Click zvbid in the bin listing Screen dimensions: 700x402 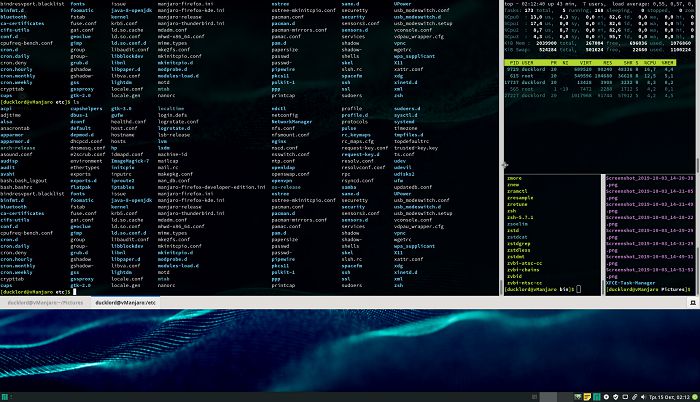pos(514,276)
